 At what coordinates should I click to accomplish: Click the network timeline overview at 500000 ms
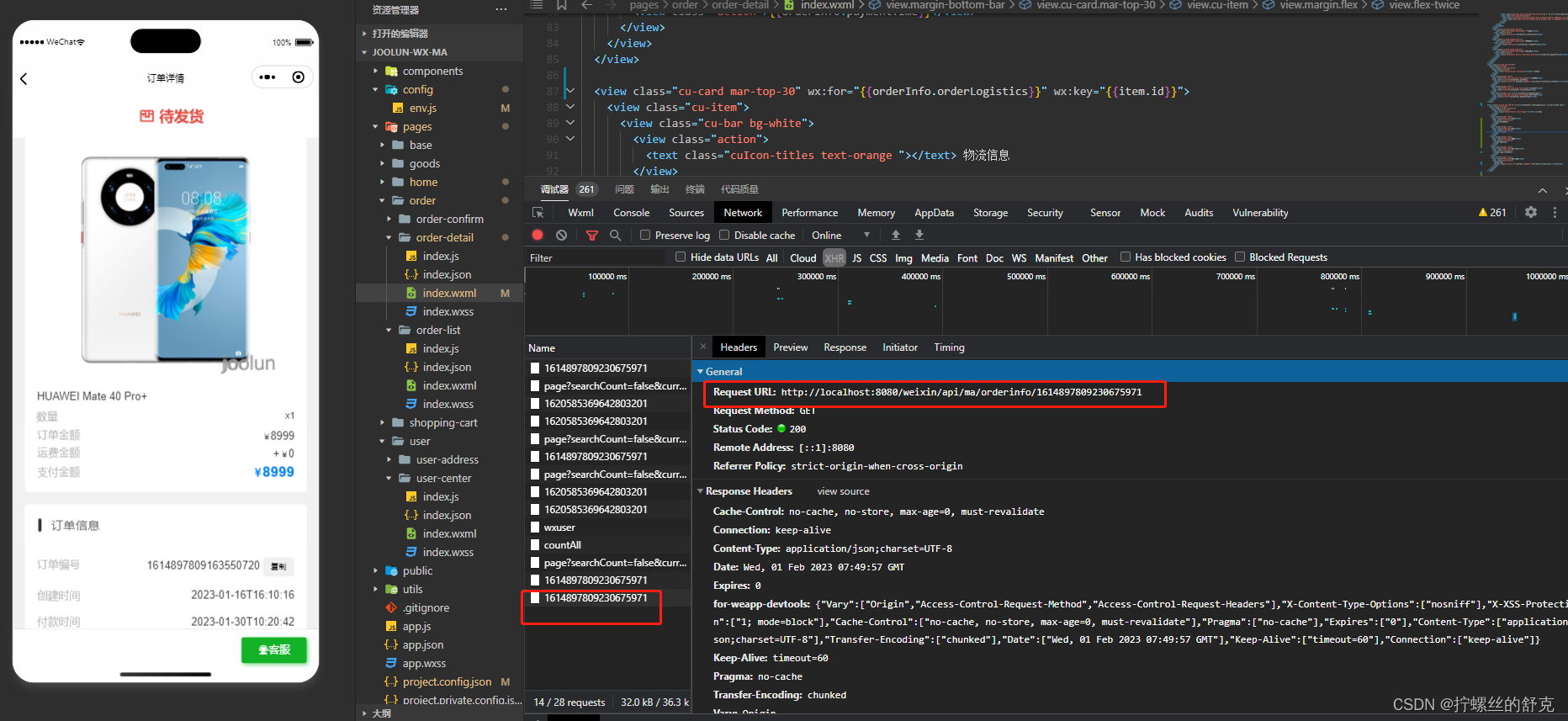coord(1046,301)
